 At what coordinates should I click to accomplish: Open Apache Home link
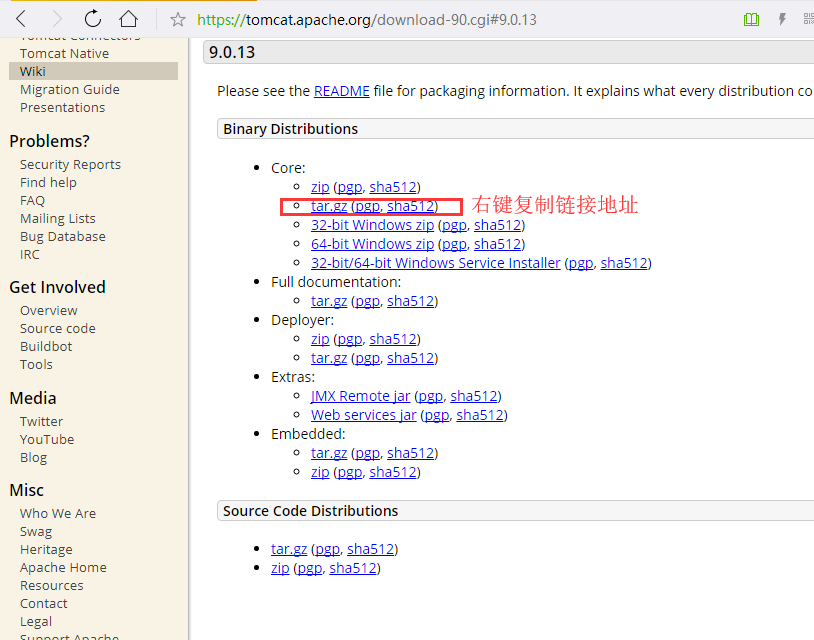coord(63,568)
